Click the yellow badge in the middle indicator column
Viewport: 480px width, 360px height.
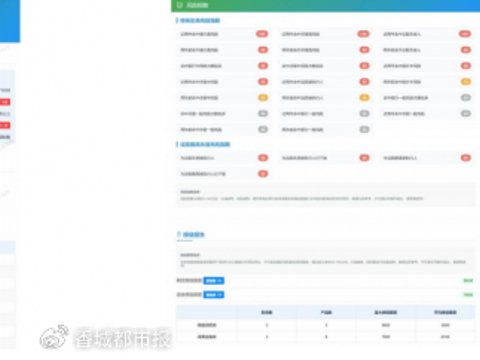coord(364,98)
